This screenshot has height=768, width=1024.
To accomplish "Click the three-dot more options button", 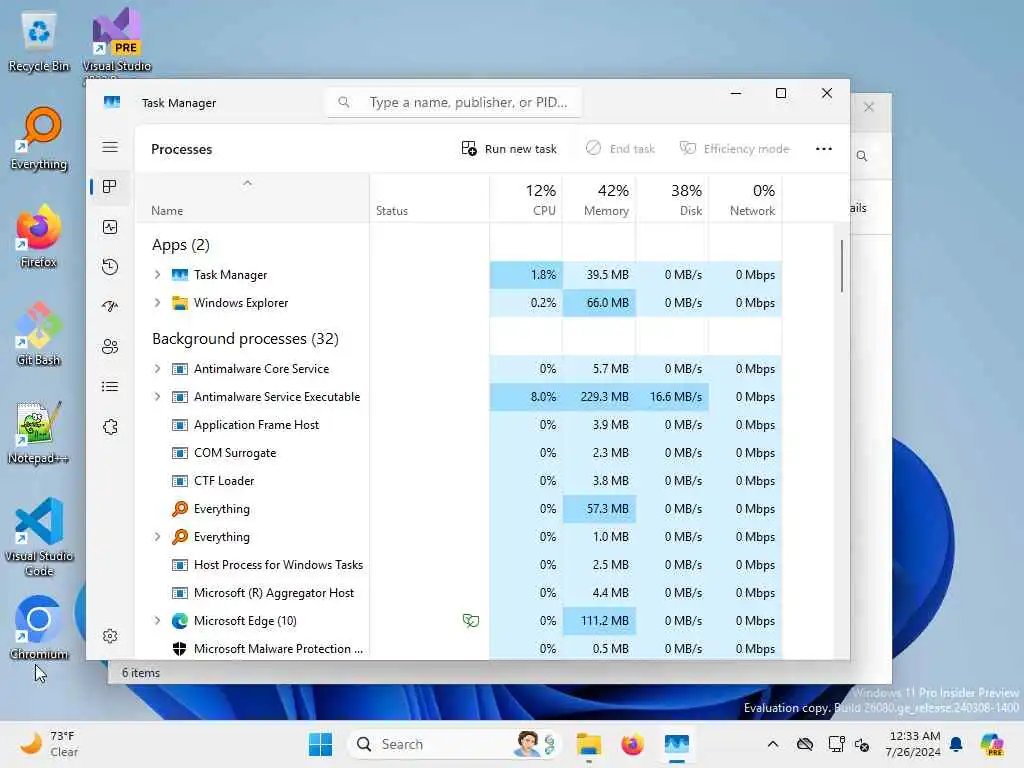I will (x=824, y=149).
